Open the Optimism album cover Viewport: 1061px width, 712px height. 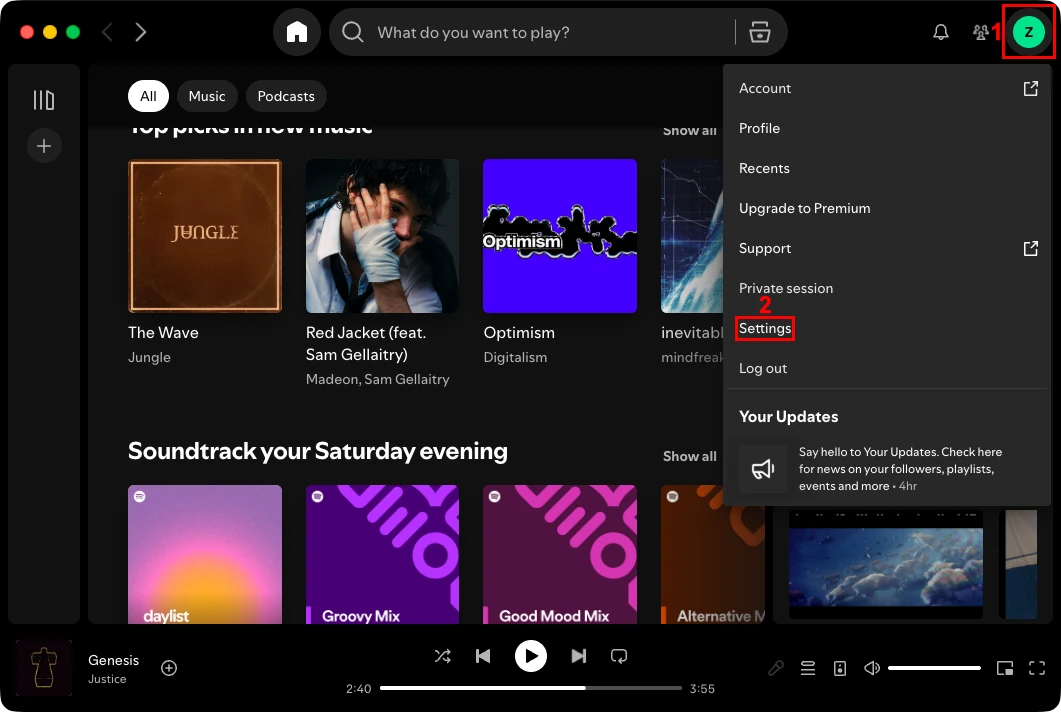coord(560,236)
